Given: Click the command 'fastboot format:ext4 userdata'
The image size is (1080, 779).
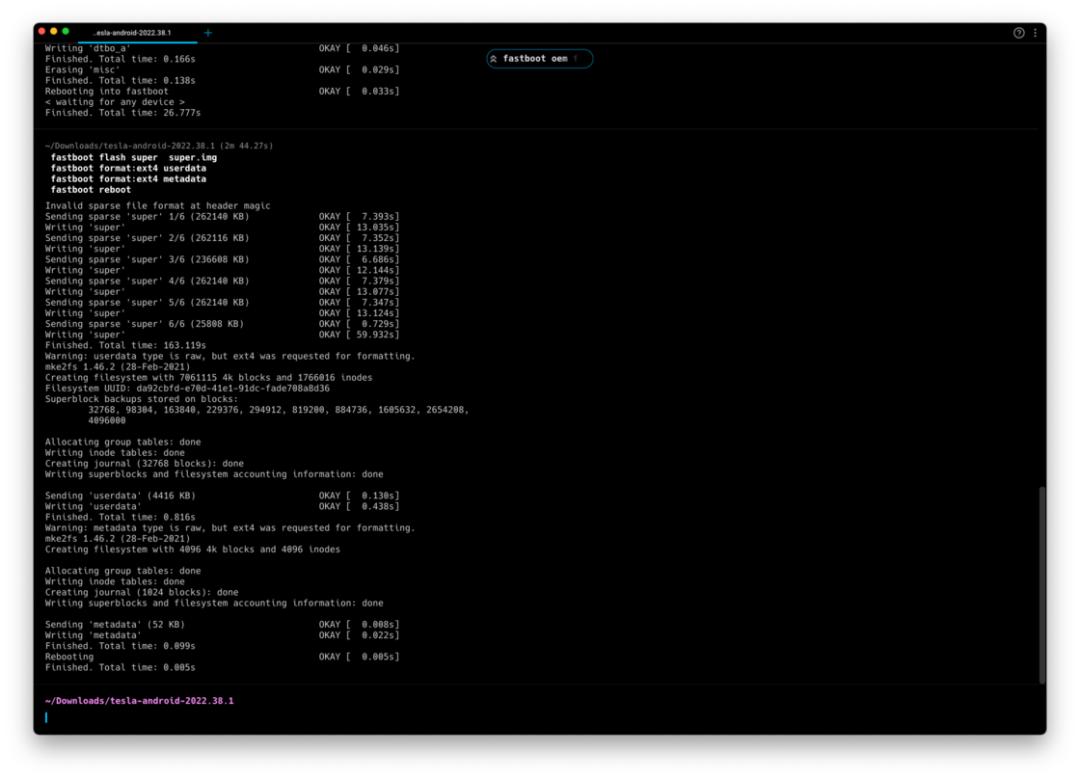Looking at the screenshot, I should pyautogui.click(x=128, y=168).
